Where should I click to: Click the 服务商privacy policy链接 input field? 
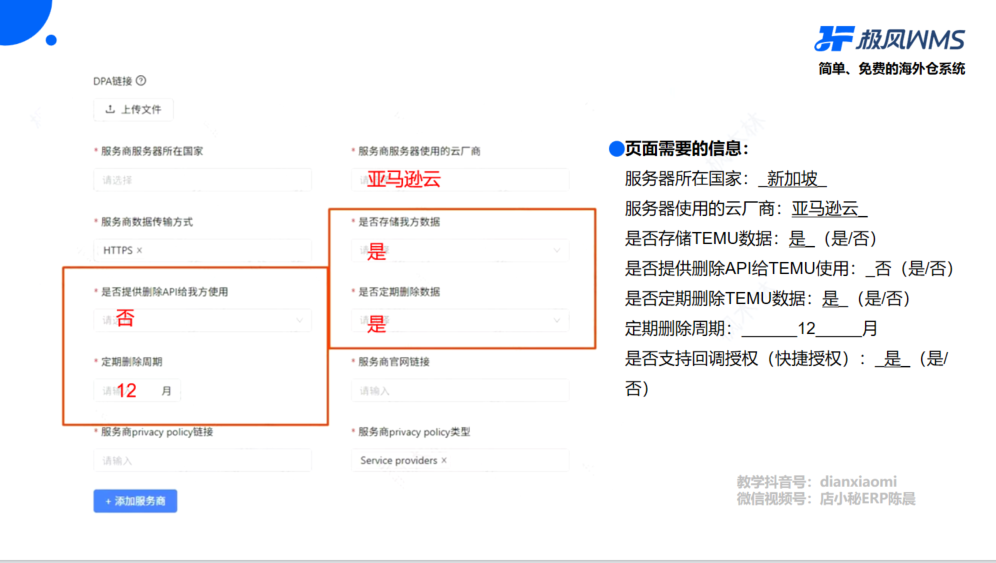point(203,460)
